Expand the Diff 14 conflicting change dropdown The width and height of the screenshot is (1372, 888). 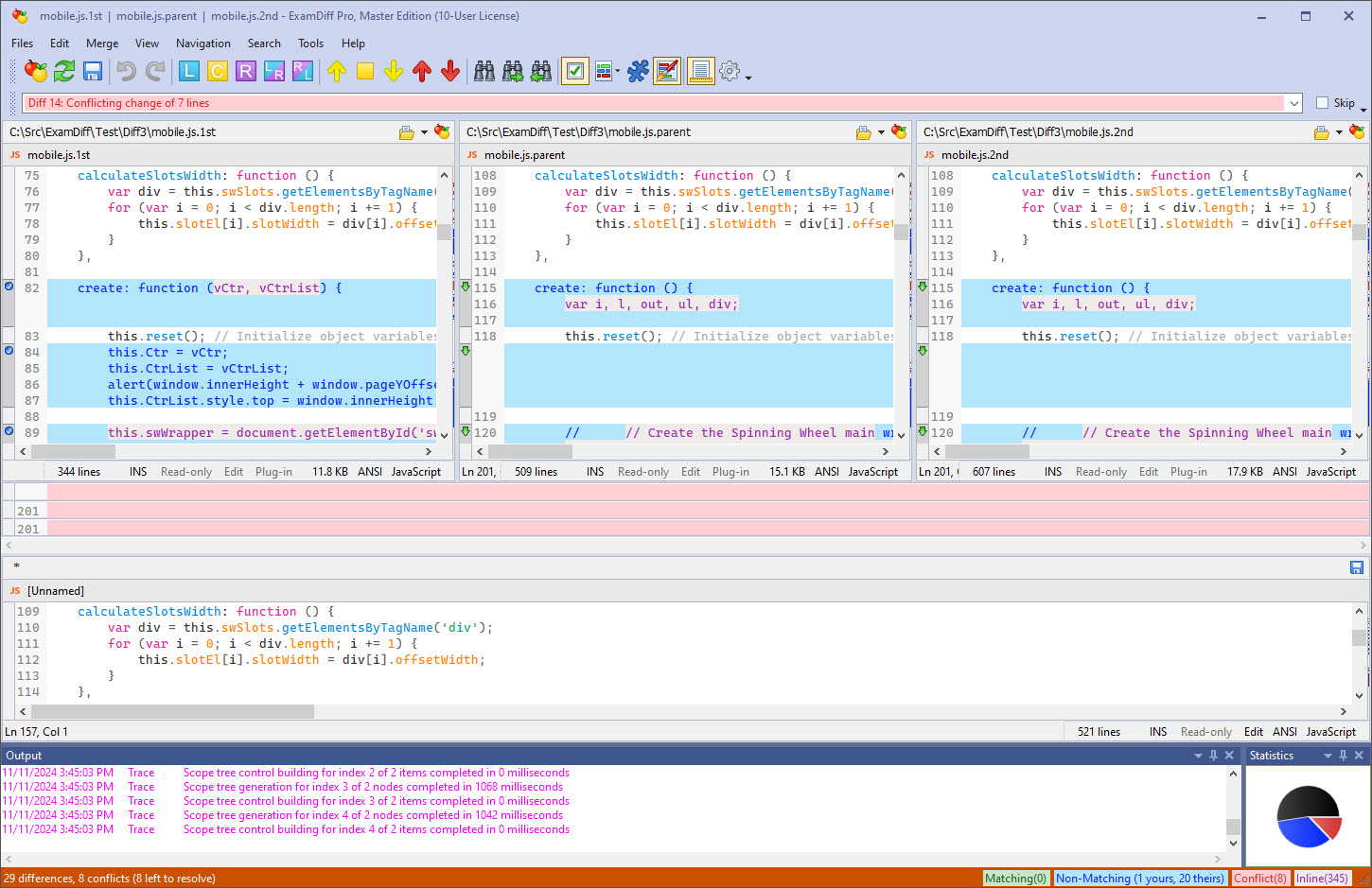point(1293,103)
